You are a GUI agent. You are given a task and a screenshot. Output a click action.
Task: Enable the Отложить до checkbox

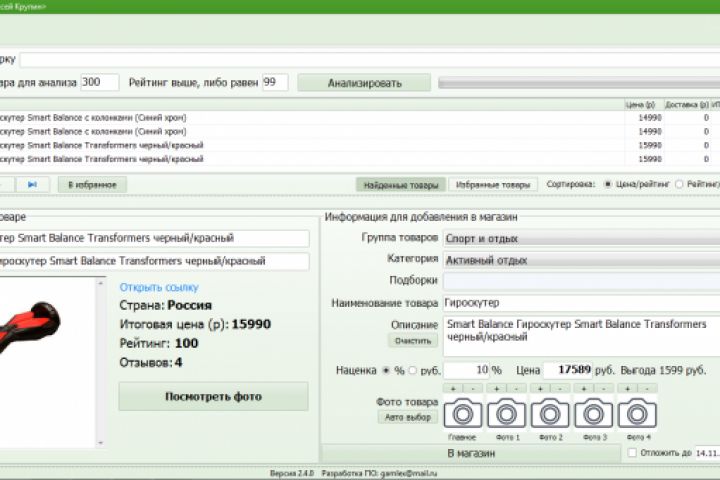pyautogui.click(x=632, y=453)
